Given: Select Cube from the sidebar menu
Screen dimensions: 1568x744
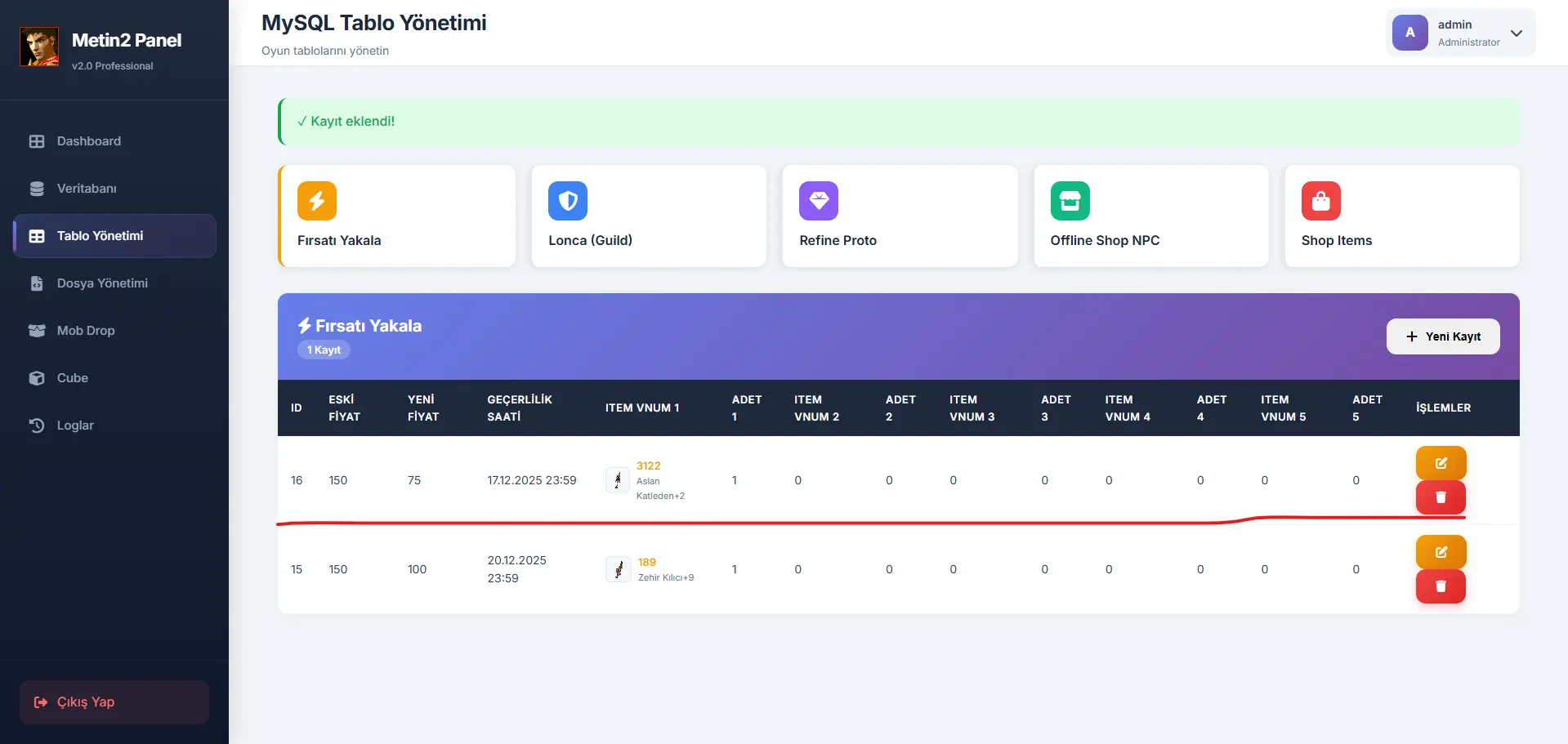Looking at the screenshot, I should tap(73, 378).
